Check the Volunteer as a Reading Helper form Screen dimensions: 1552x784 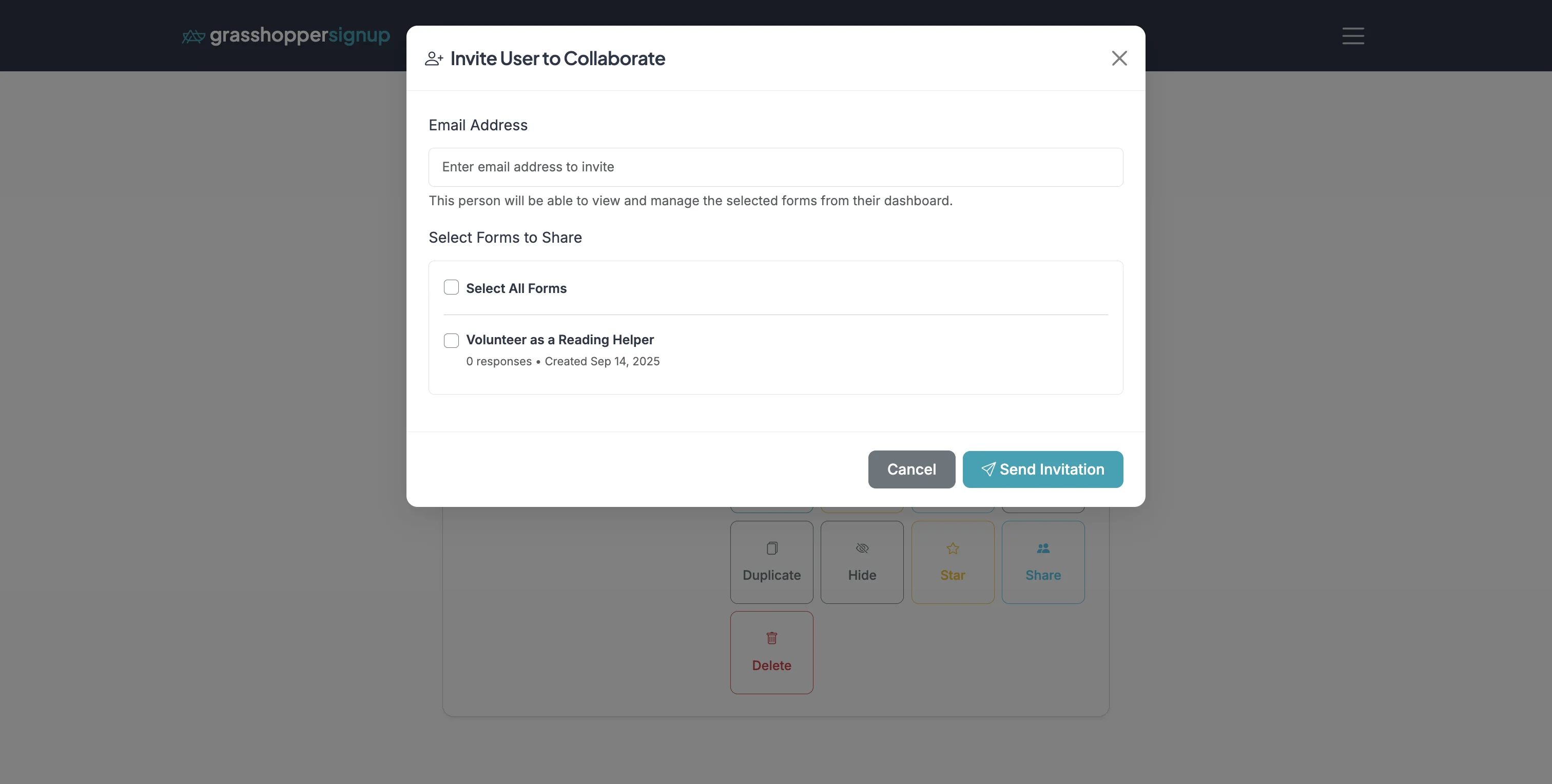[451, 340]
